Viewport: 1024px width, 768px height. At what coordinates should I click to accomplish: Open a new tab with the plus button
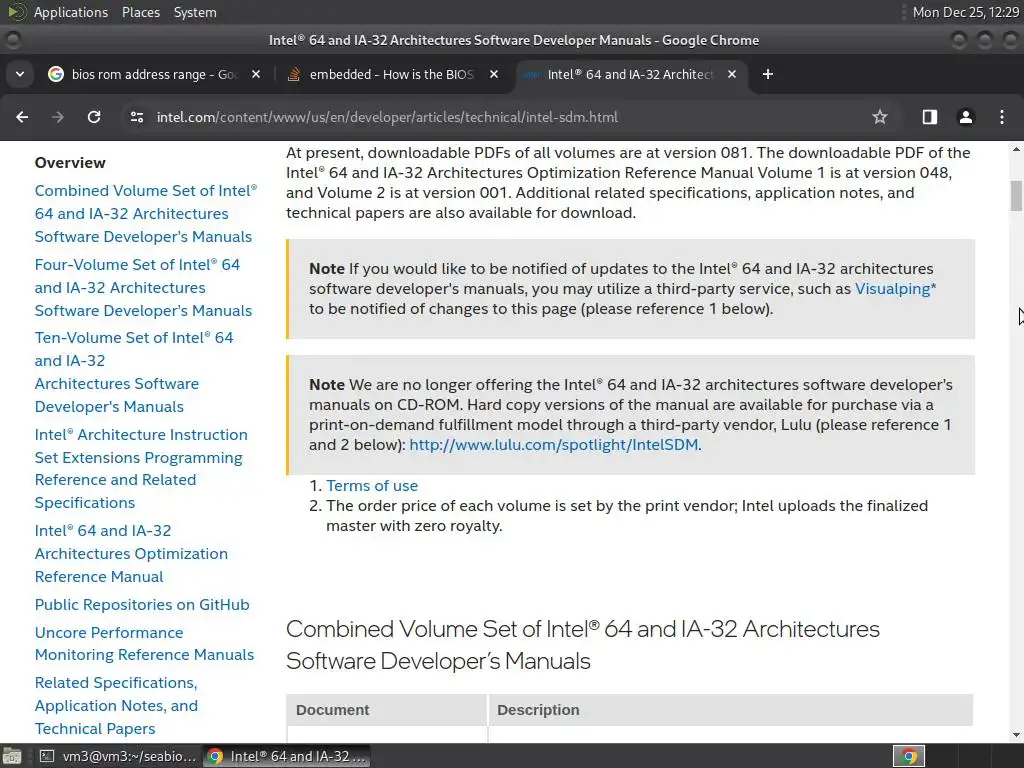click(768, 74)
